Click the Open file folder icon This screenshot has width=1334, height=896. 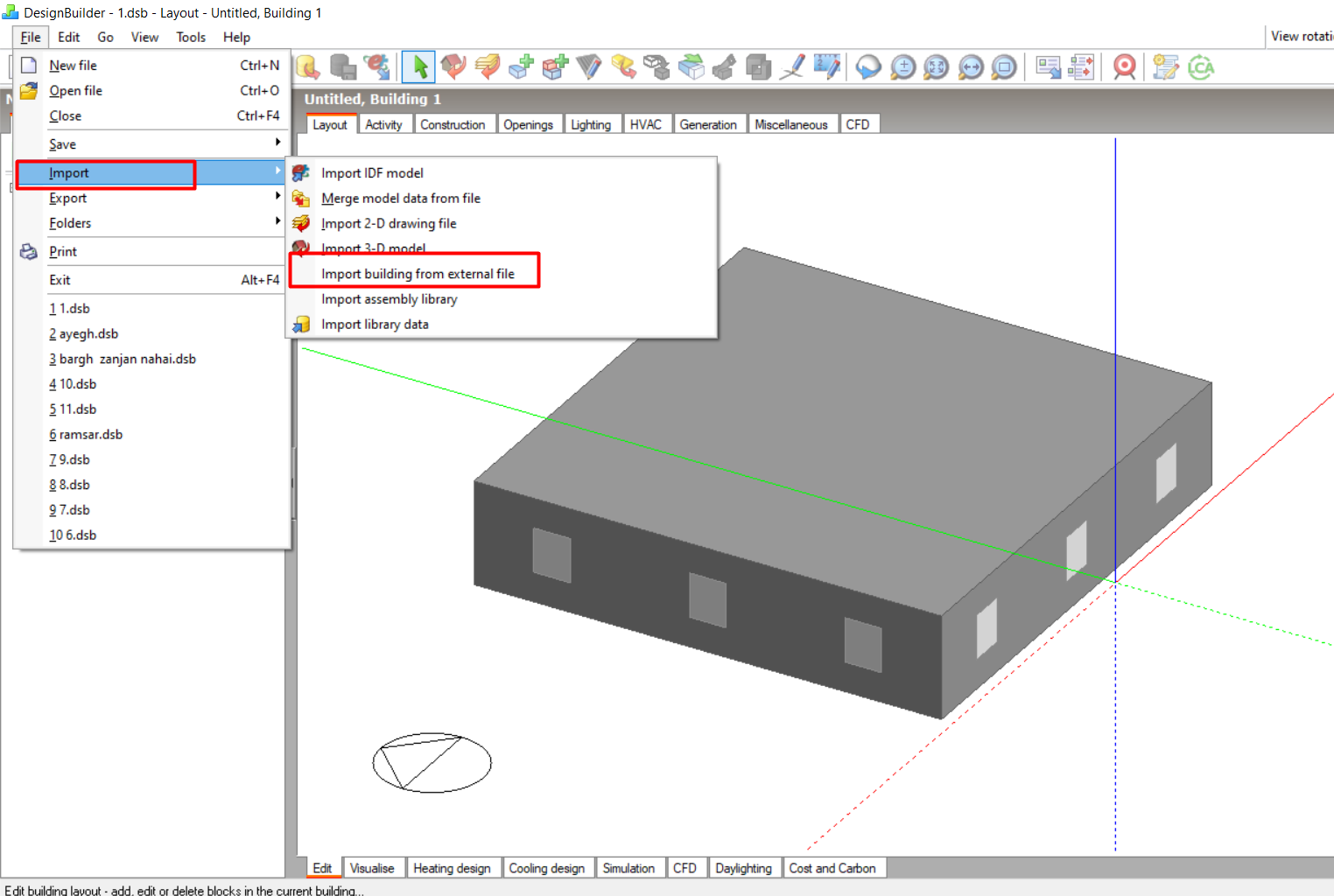29,91
